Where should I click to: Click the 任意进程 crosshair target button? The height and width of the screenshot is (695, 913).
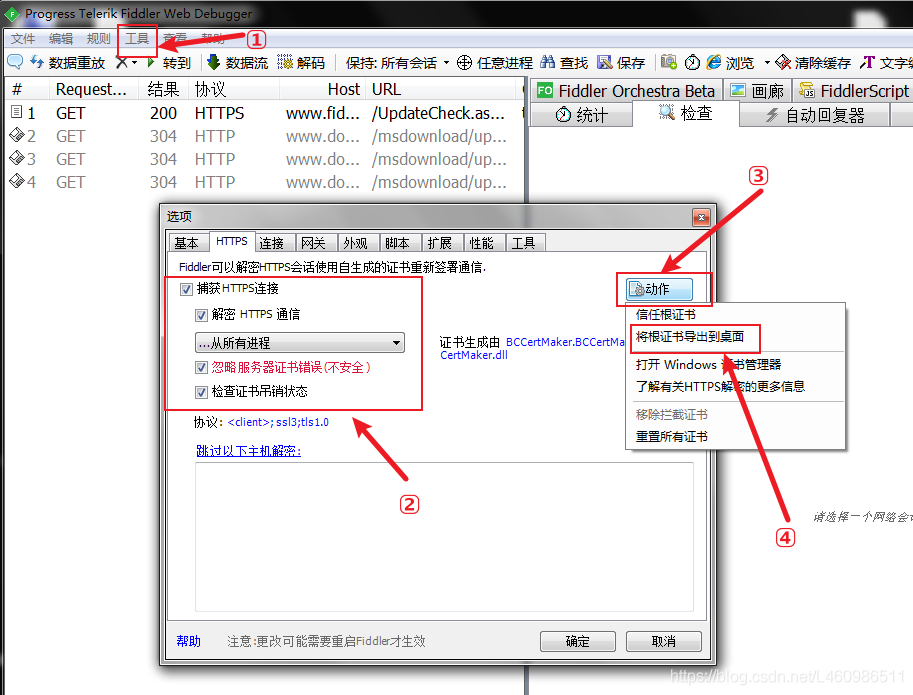point(495,62)
